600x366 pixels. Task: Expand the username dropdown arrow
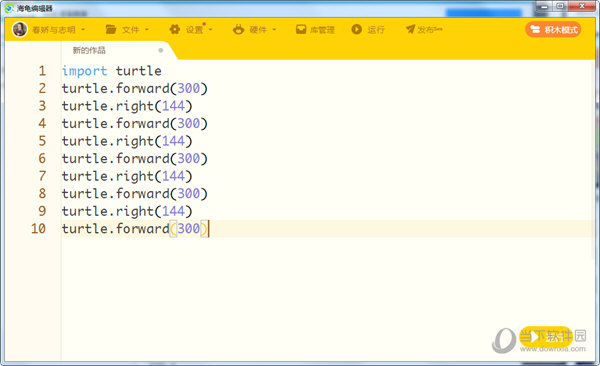[x=83, y=29]
